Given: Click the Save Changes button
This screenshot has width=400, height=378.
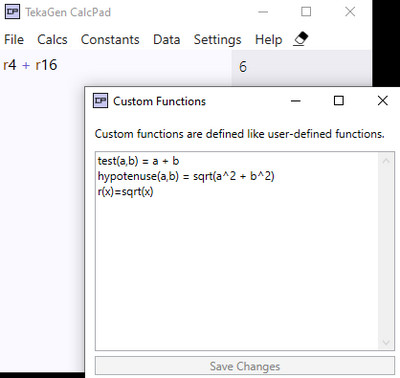Looking at the screenshot, I should point(245,366).
